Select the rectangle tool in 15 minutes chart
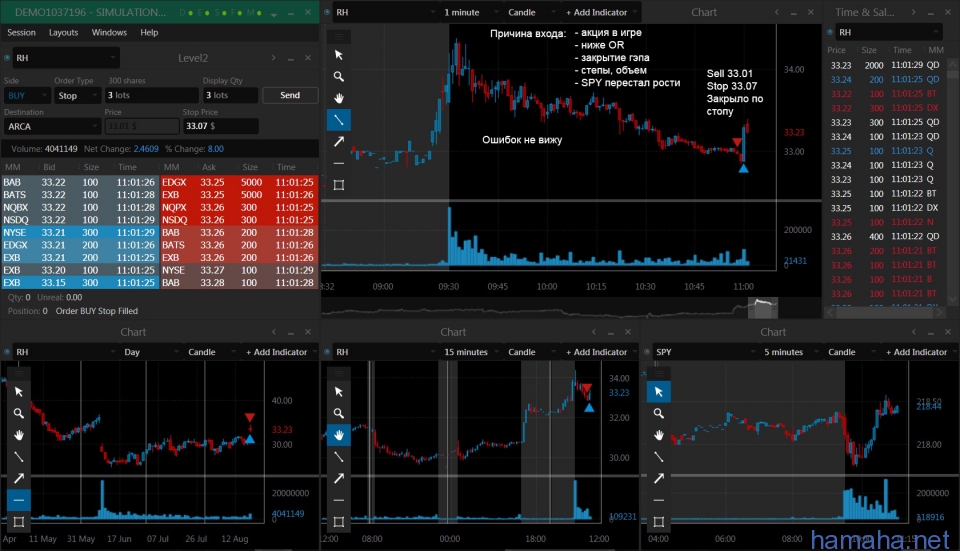 click(x=339, y=522)
